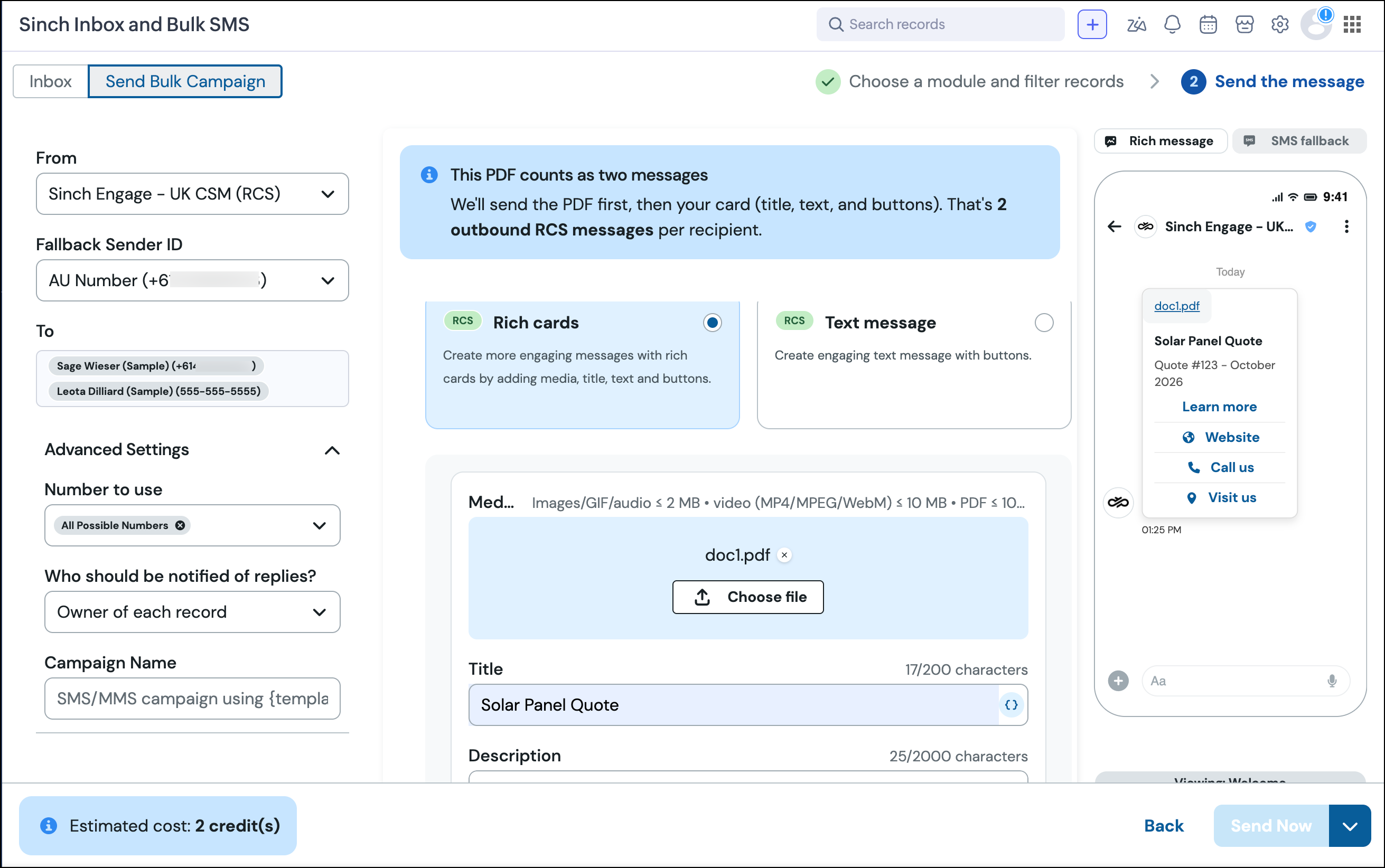Select the Send Bulk Campaign tab

(185, 81)
